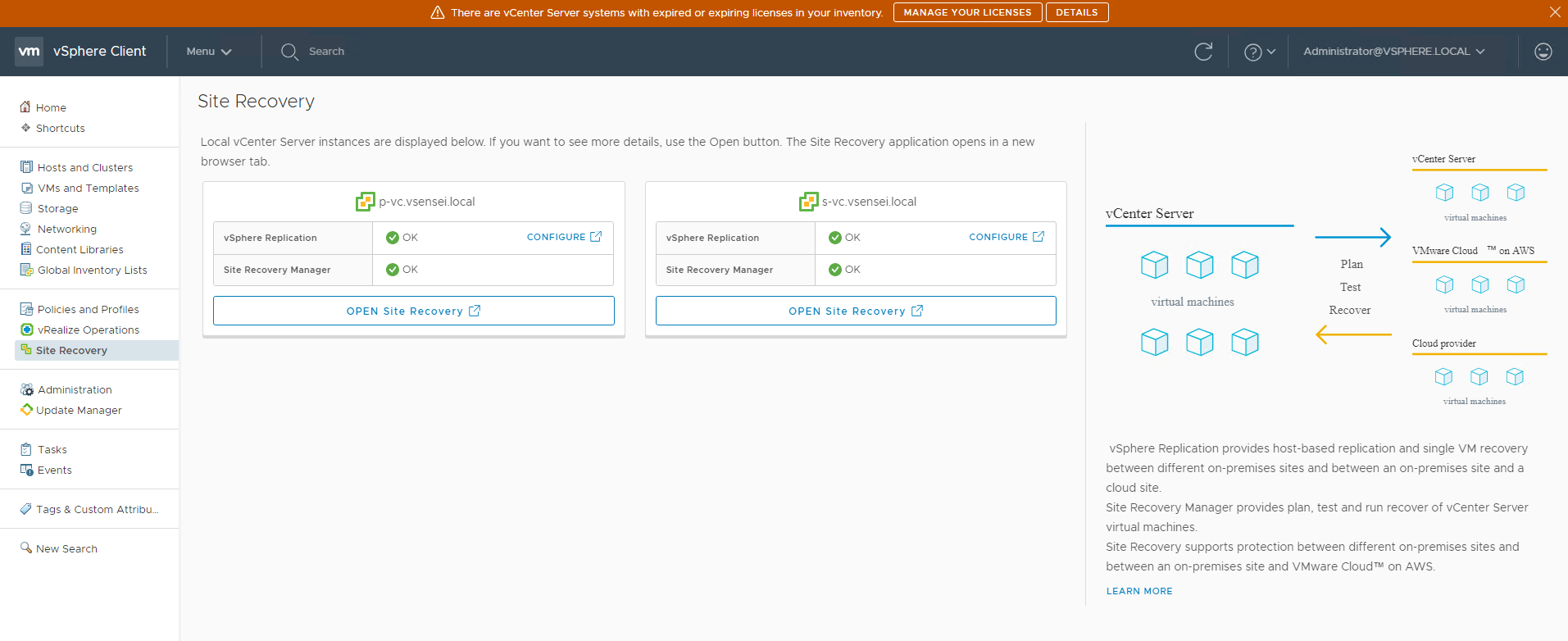Expand the Menu dropdown
Viewport: 1568px width, 641px height.
tap(208, 52)
